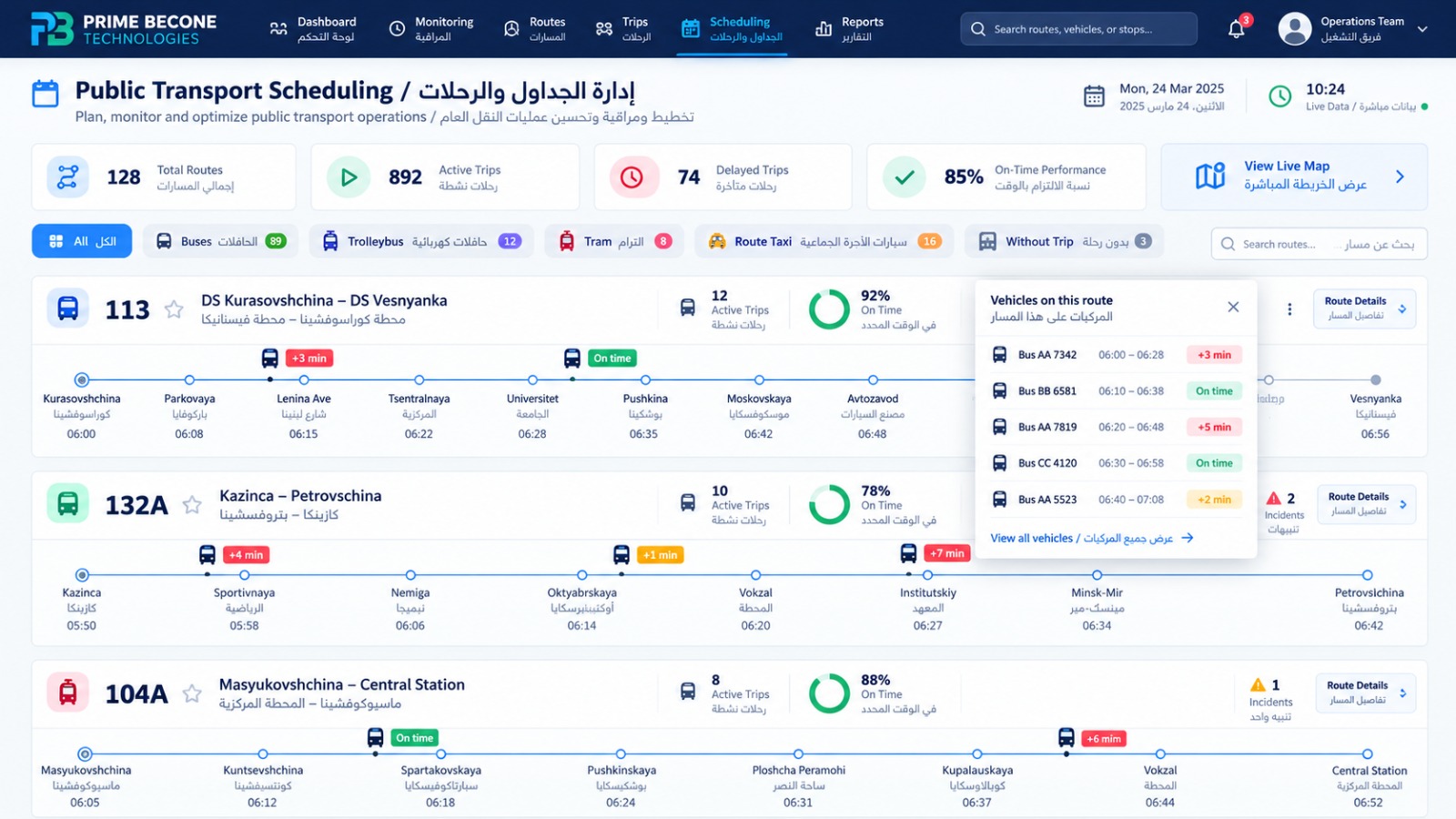Click the +7 min bus icon on 132A
Viewport: 1456px width, 819px height.
point(908,552)
